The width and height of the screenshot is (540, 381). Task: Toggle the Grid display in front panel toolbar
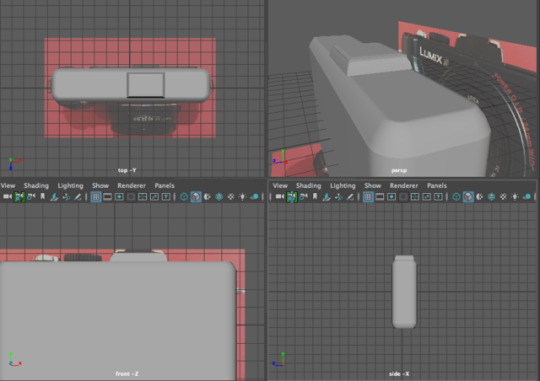pyautogui.click(x=96, y=197)
